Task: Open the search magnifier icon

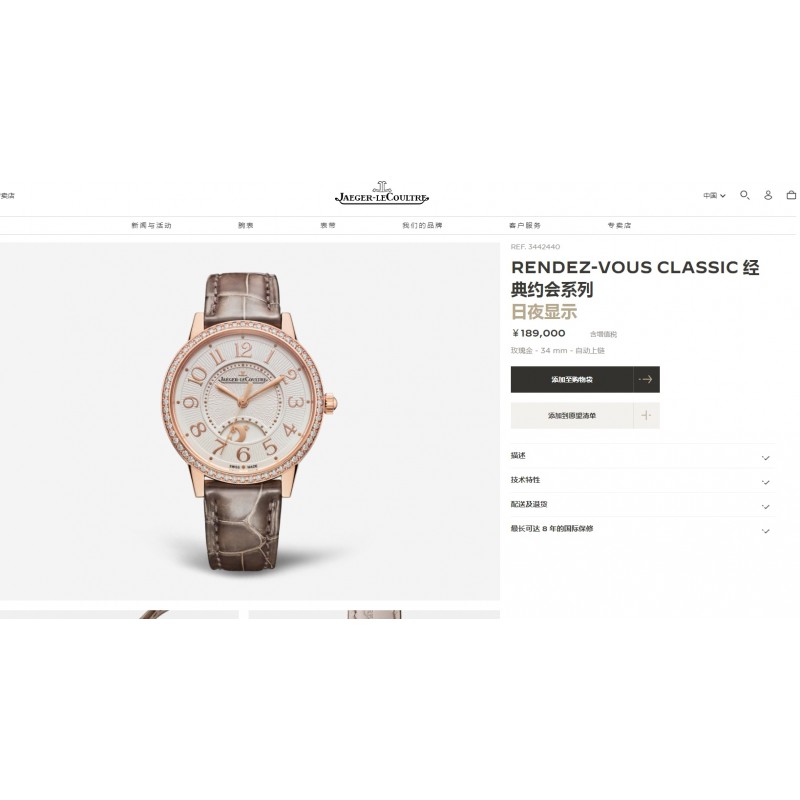Action: pos(745,195)
